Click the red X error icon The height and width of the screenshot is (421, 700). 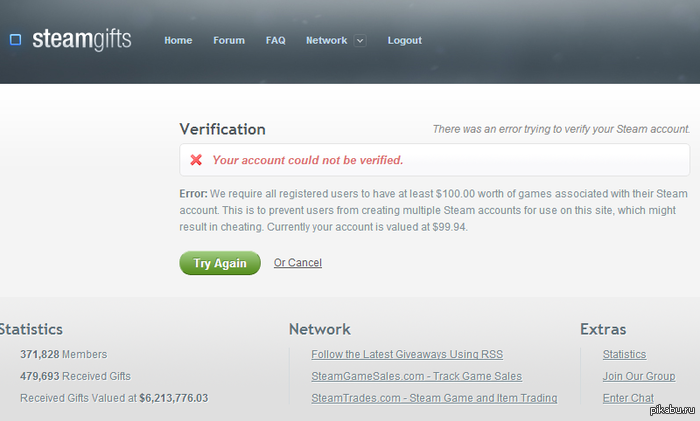(196, 160)
